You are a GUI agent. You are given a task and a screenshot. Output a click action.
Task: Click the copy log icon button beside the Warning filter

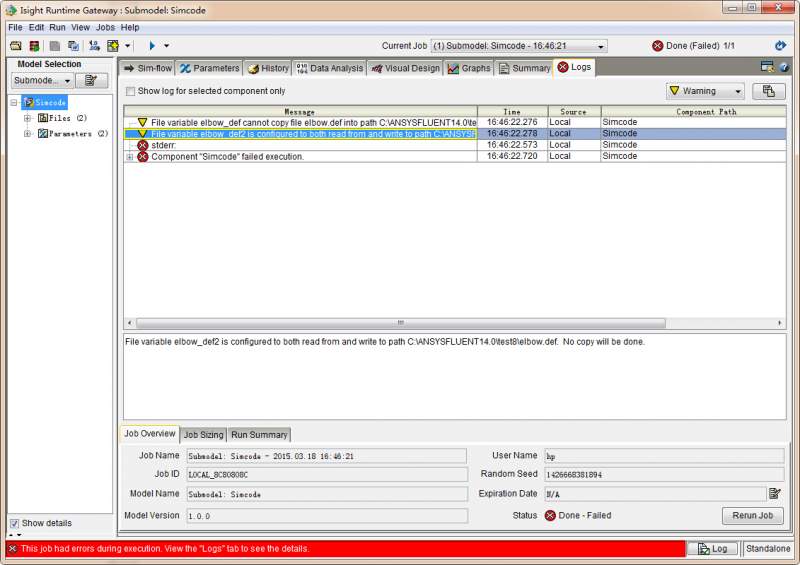pos(769,91)
